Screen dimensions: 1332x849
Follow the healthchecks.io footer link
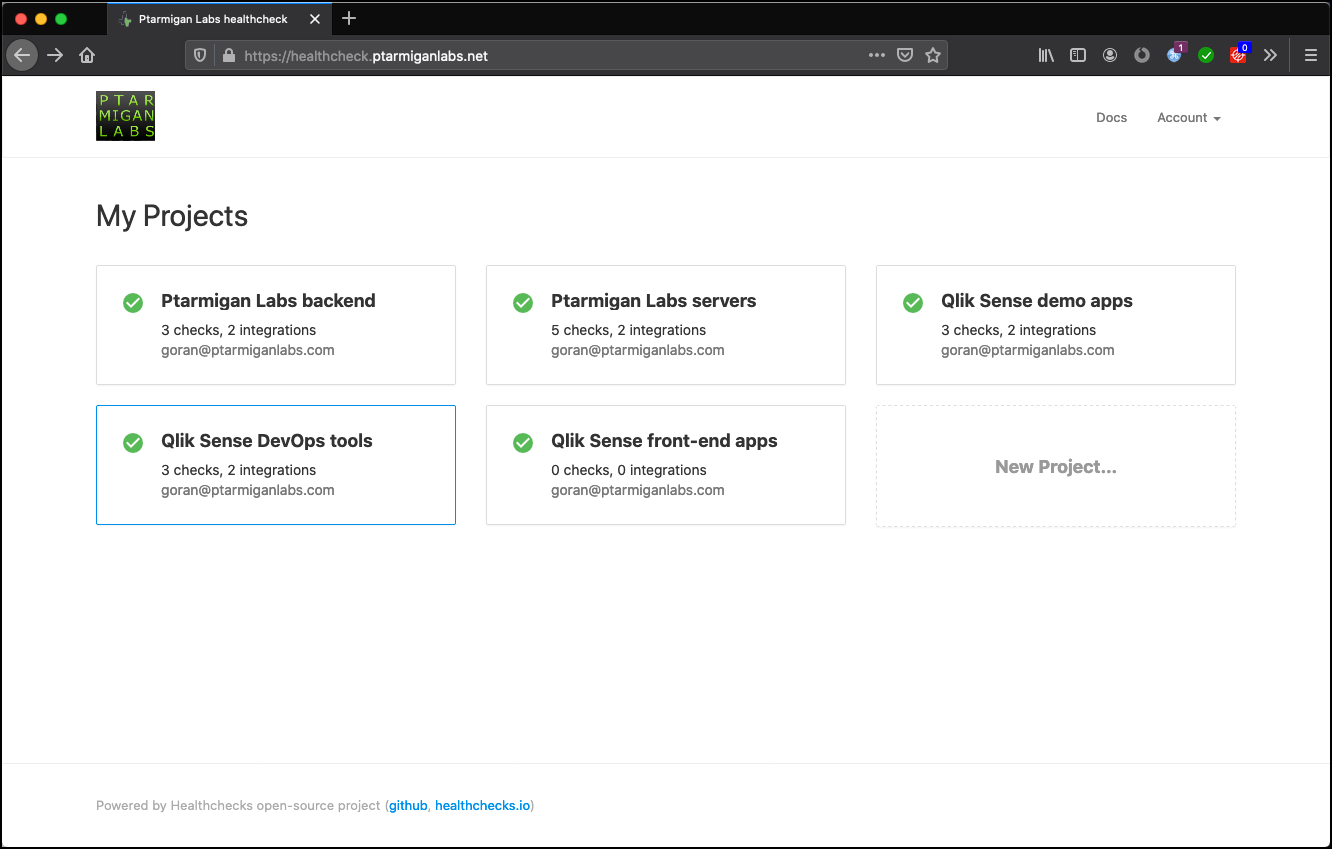pyautogui.click(x=483, y=805)
